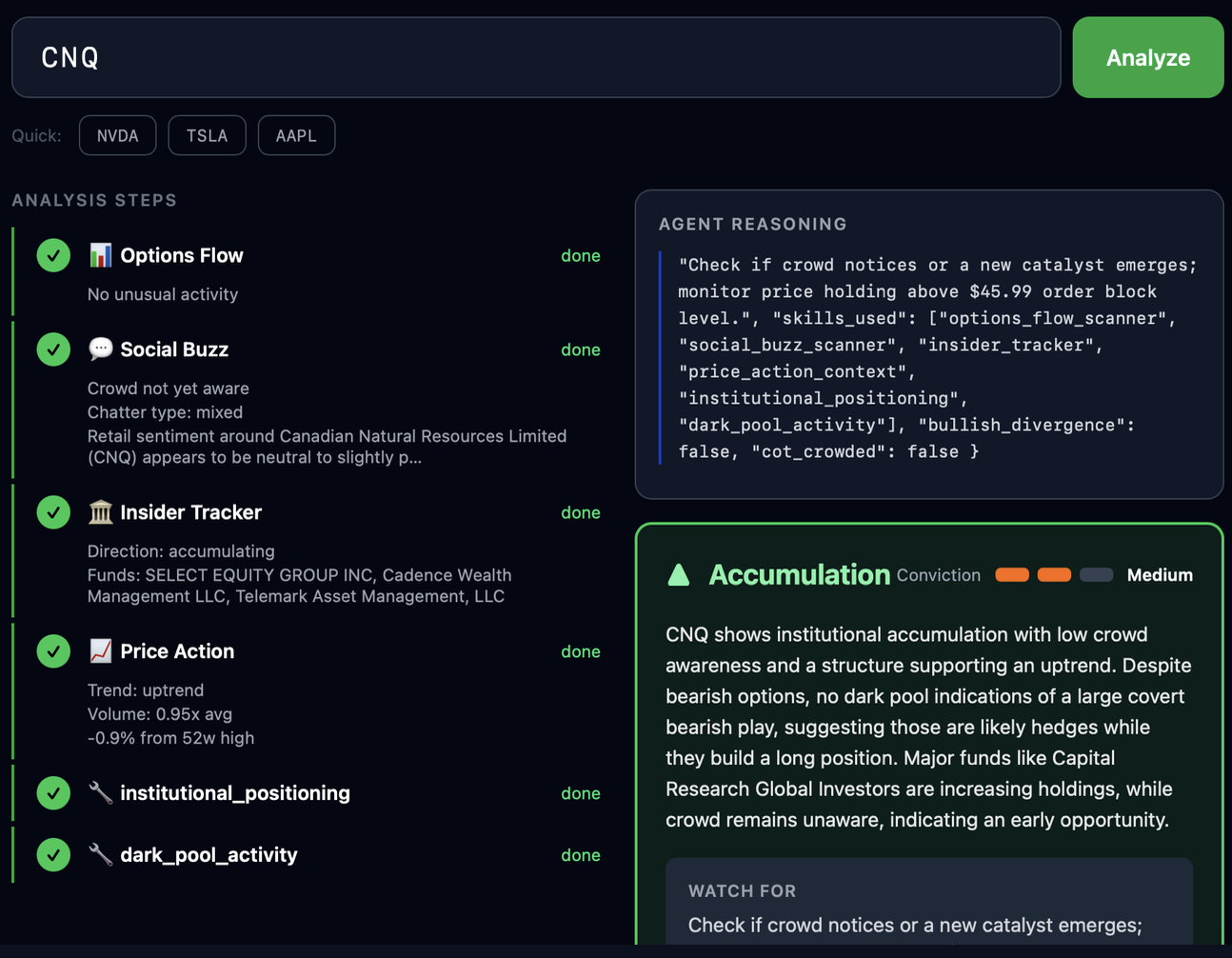This screenshot has height=958, width=1232.
Task: Click the dark_pool_activity wrench icon
Action: point(100,855)
